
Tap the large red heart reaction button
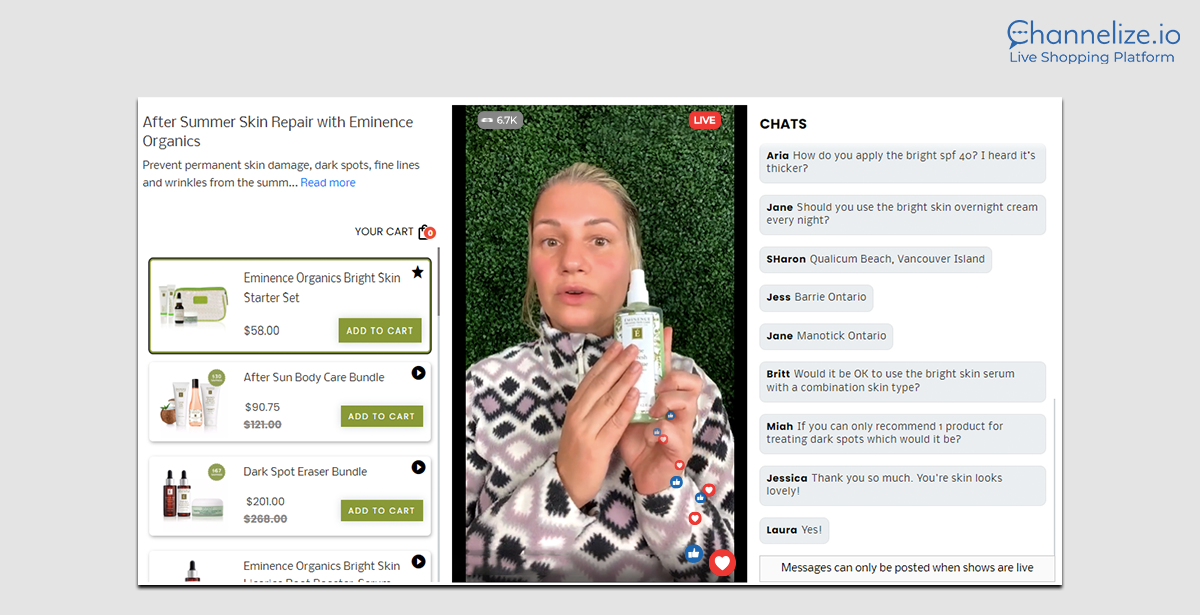(x=723, y=563)
